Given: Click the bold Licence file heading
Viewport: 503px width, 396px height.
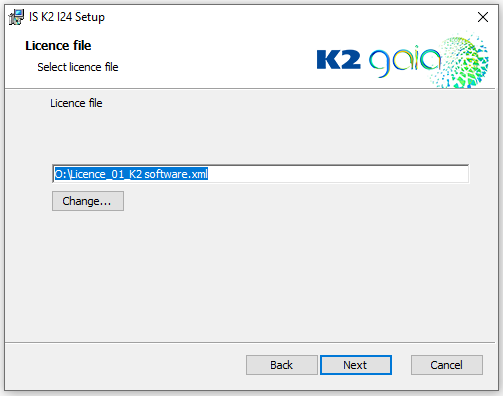Looking at the screenshot, I should (58, 46).
